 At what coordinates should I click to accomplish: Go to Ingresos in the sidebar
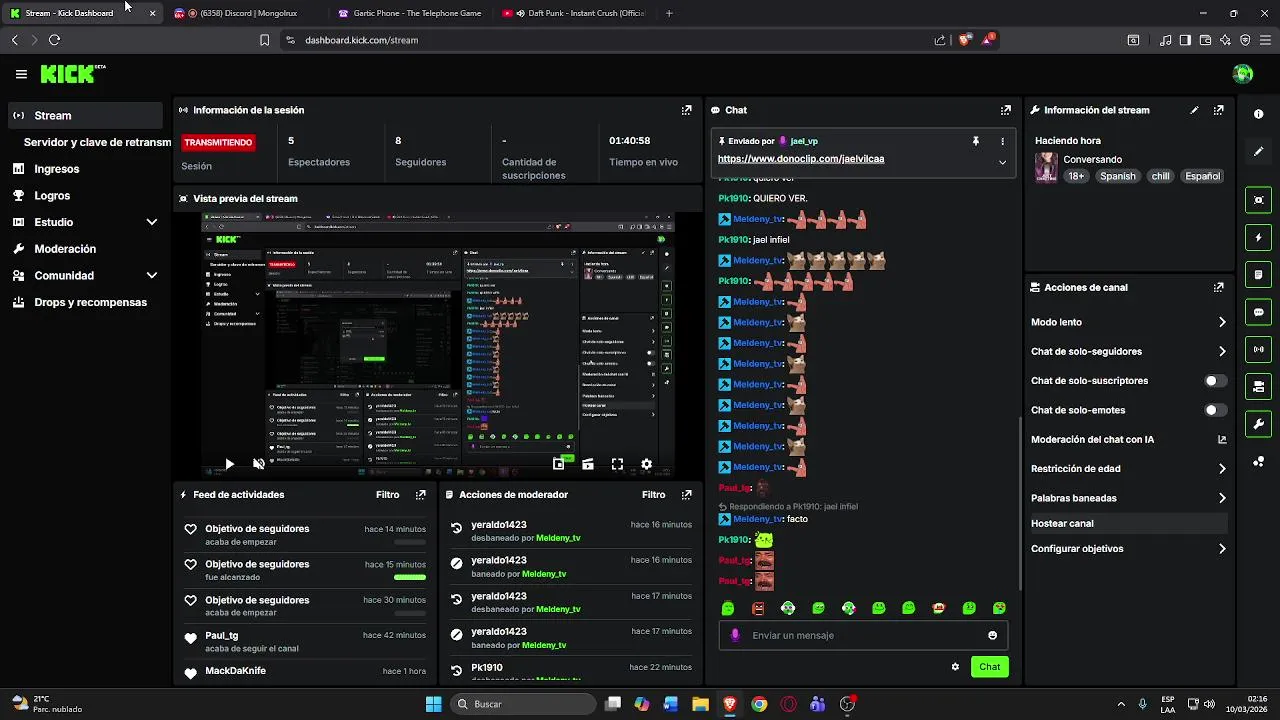pos(85,169)
